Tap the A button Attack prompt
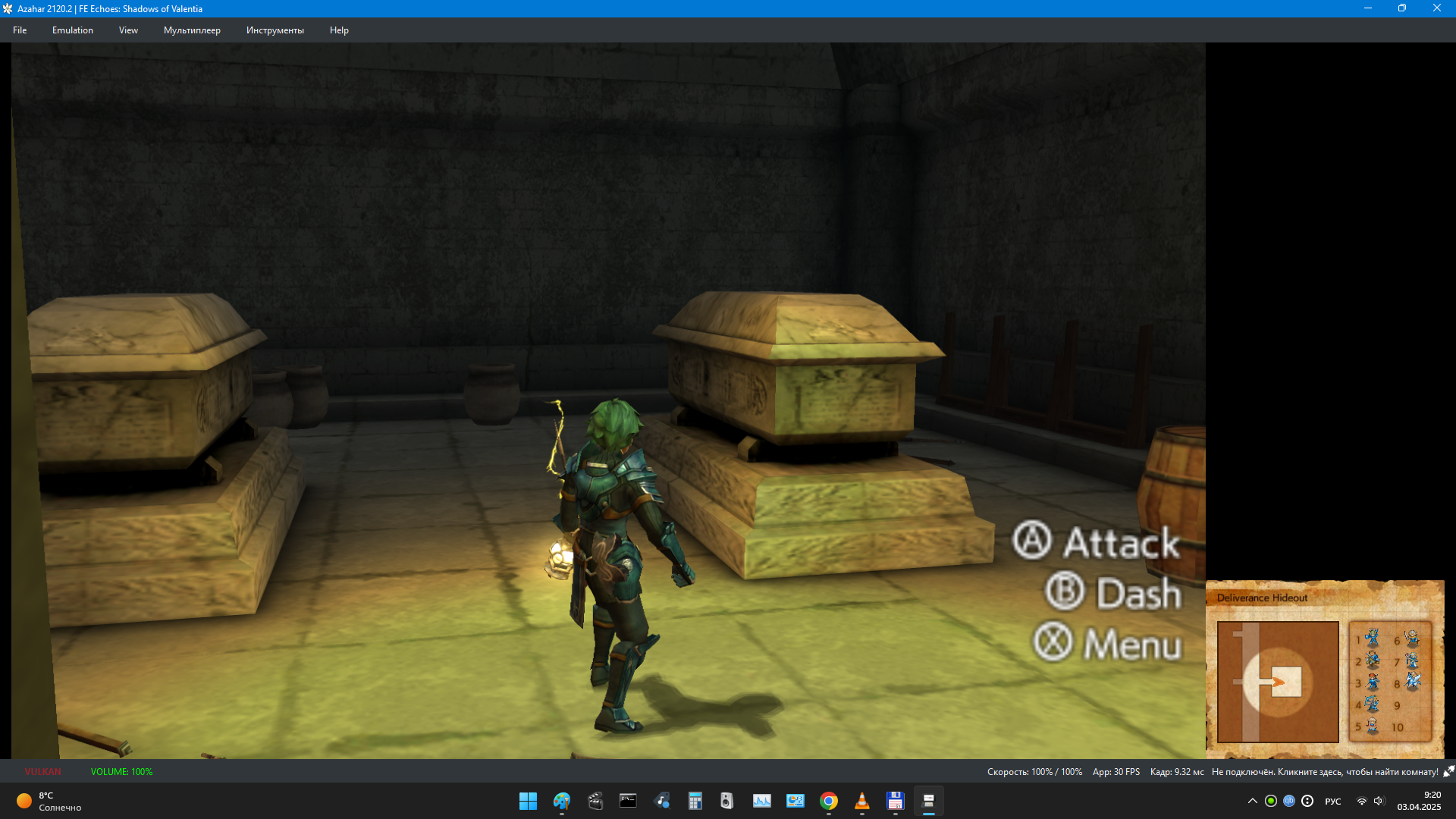The width and height of the screenshot is (1456, 819). [1097, 541]
